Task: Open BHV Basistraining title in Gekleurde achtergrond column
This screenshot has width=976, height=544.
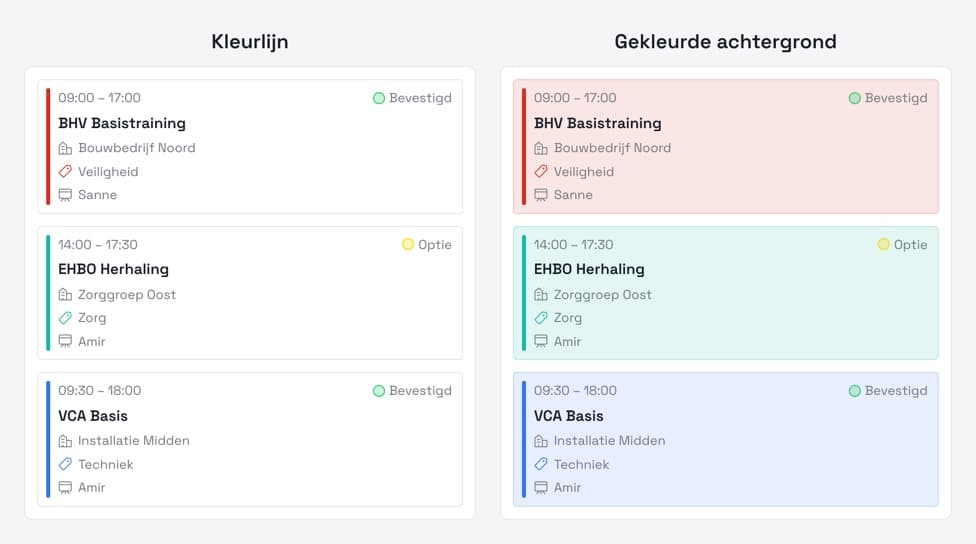Action: click(598, 123)
